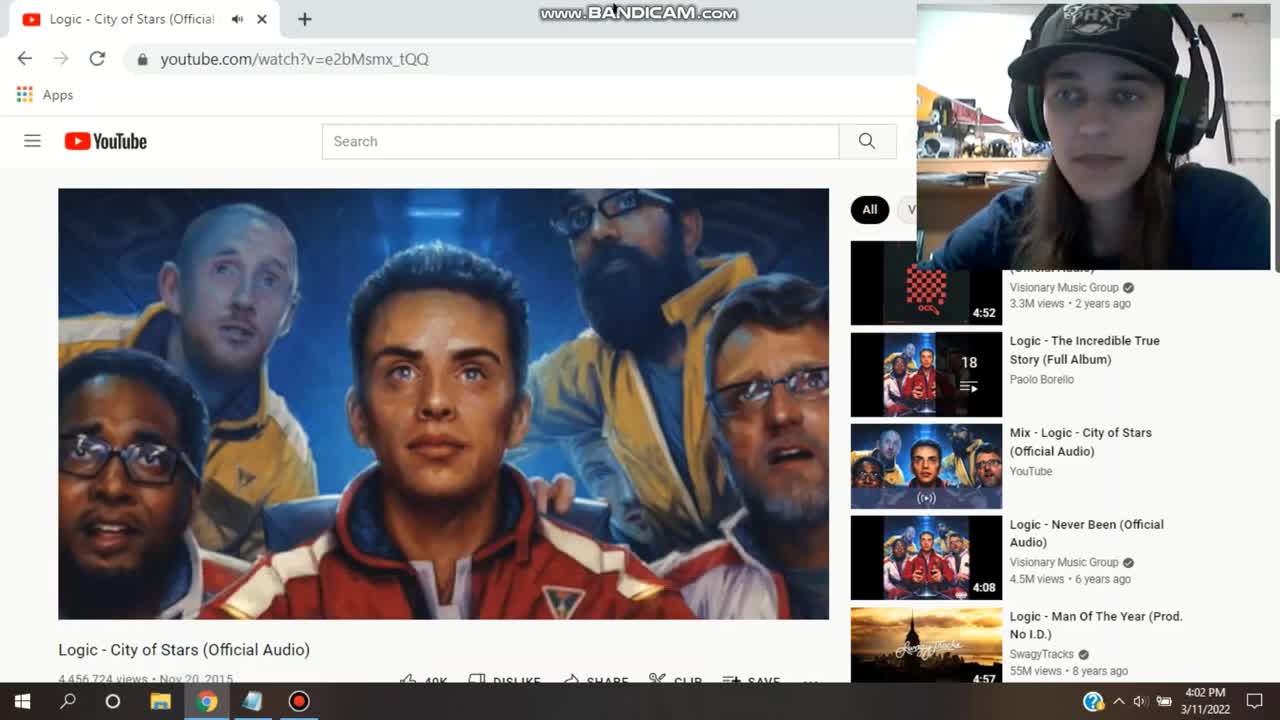Focus the address bar URL
The height and width of the screenshot is (720, 1280).
[x=294, y=59]
